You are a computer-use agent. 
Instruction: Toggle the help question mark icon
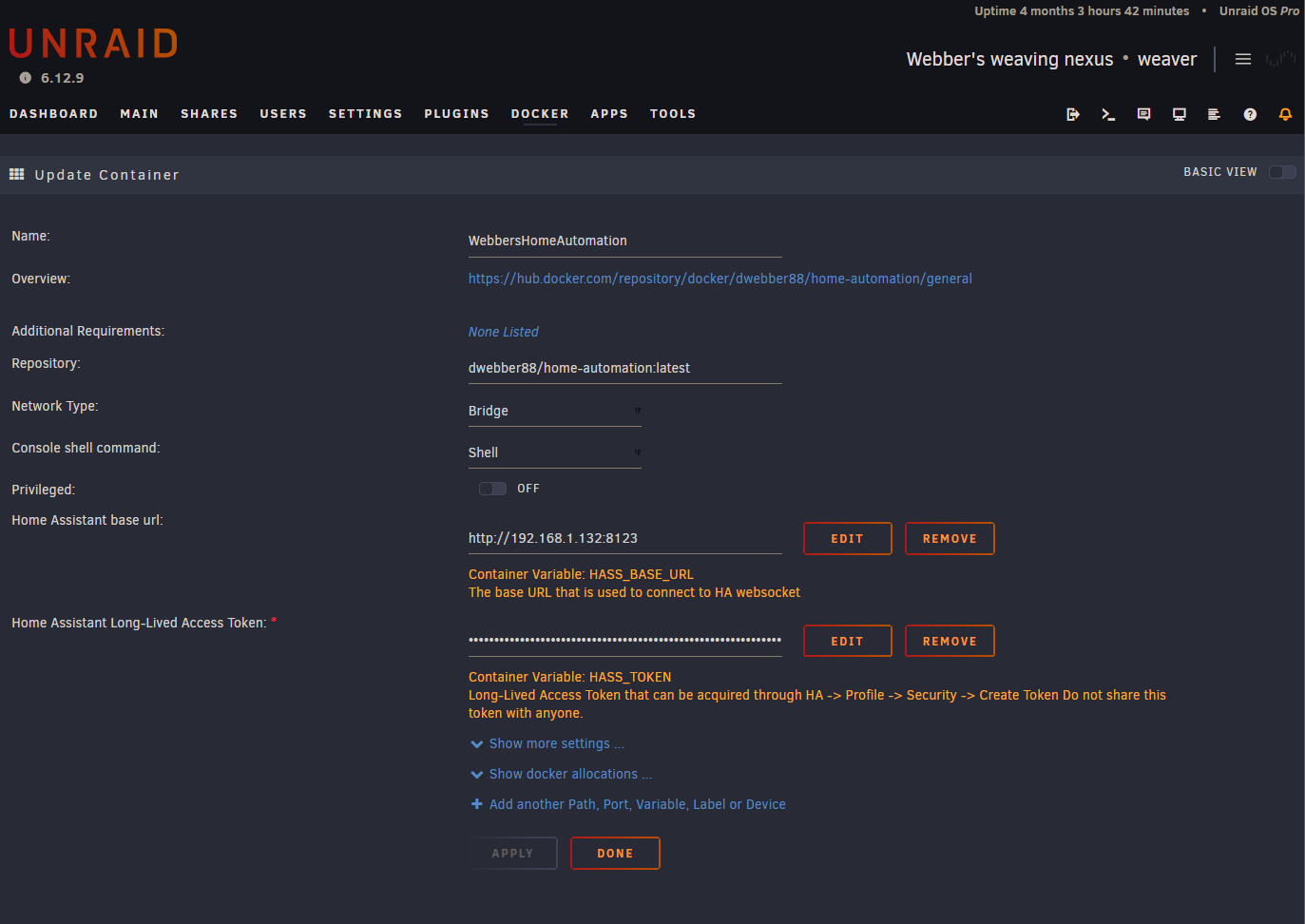(1250, 114)
